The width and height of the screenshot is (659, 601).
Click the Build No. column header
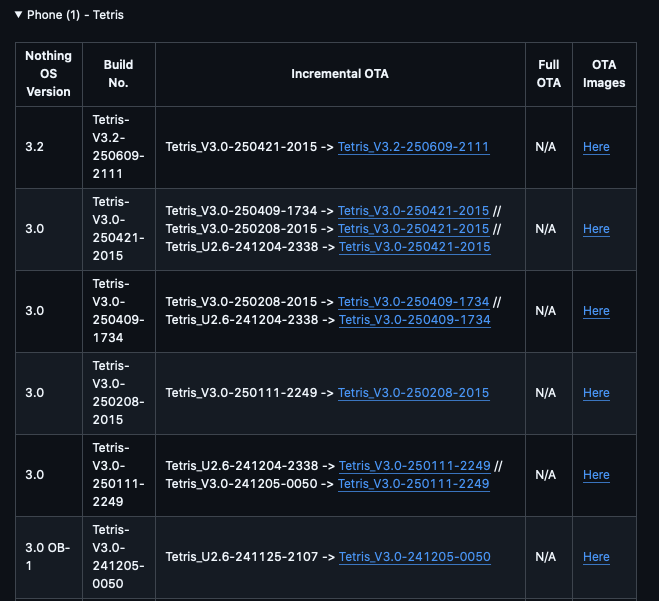coord(119,74)
